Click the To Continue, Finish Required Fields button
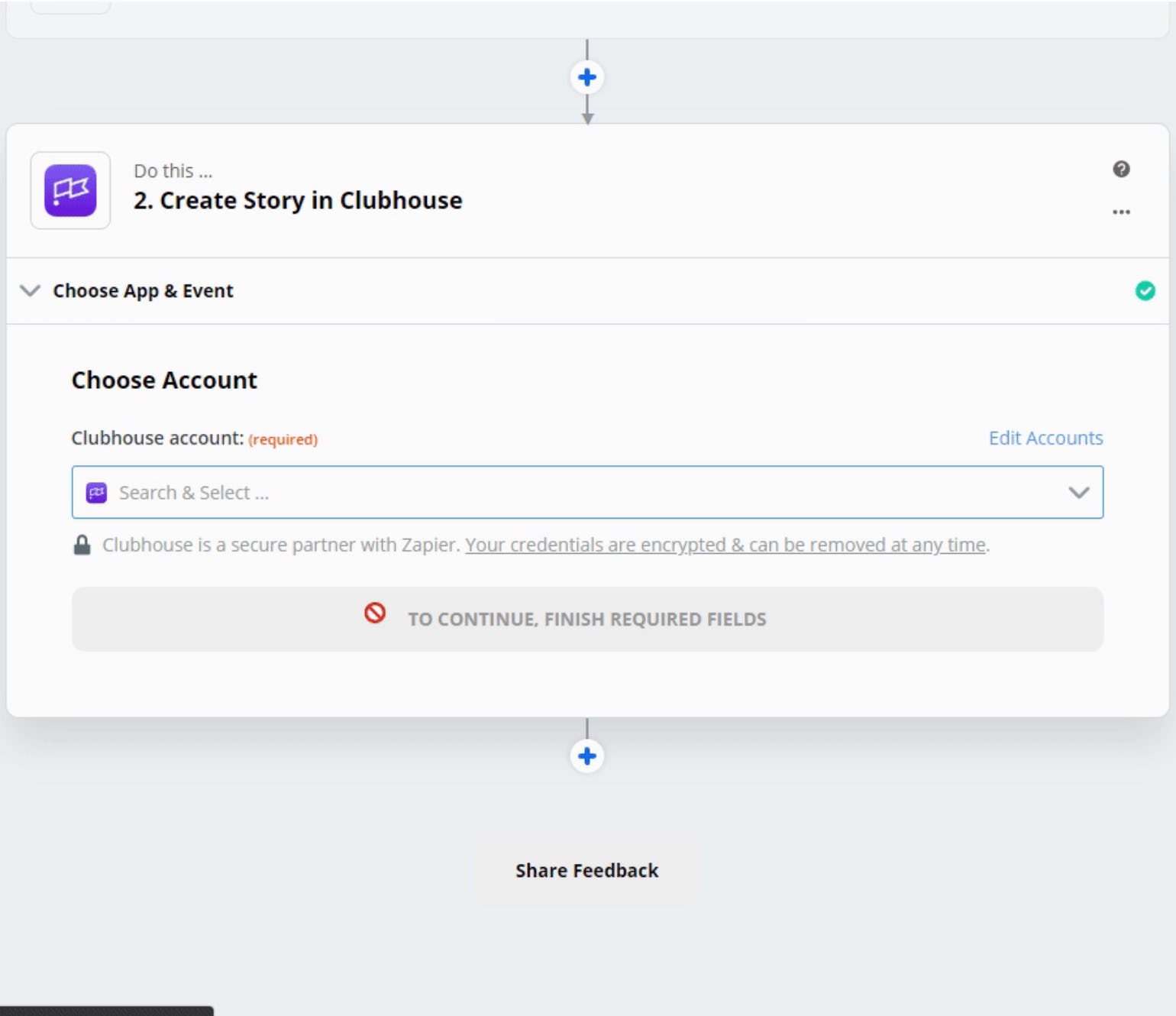 click(x=587, y=619)
